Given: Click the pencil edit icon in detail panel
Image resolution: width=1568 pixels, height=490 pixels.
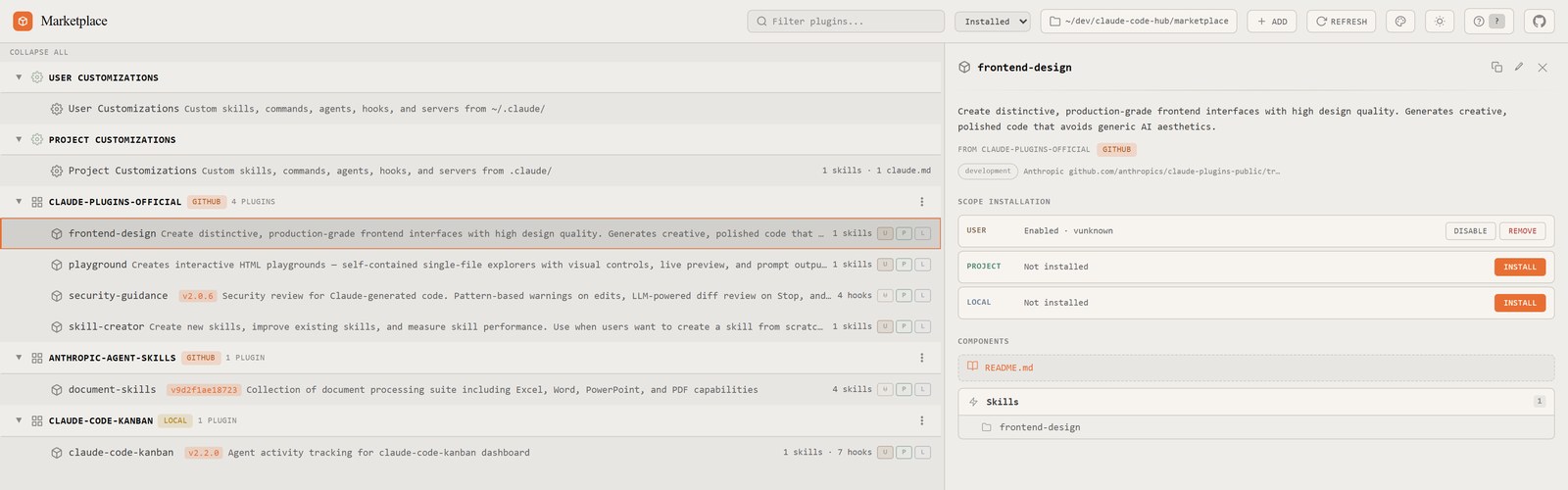Looking at the screenshot, I should [1519, 67].
